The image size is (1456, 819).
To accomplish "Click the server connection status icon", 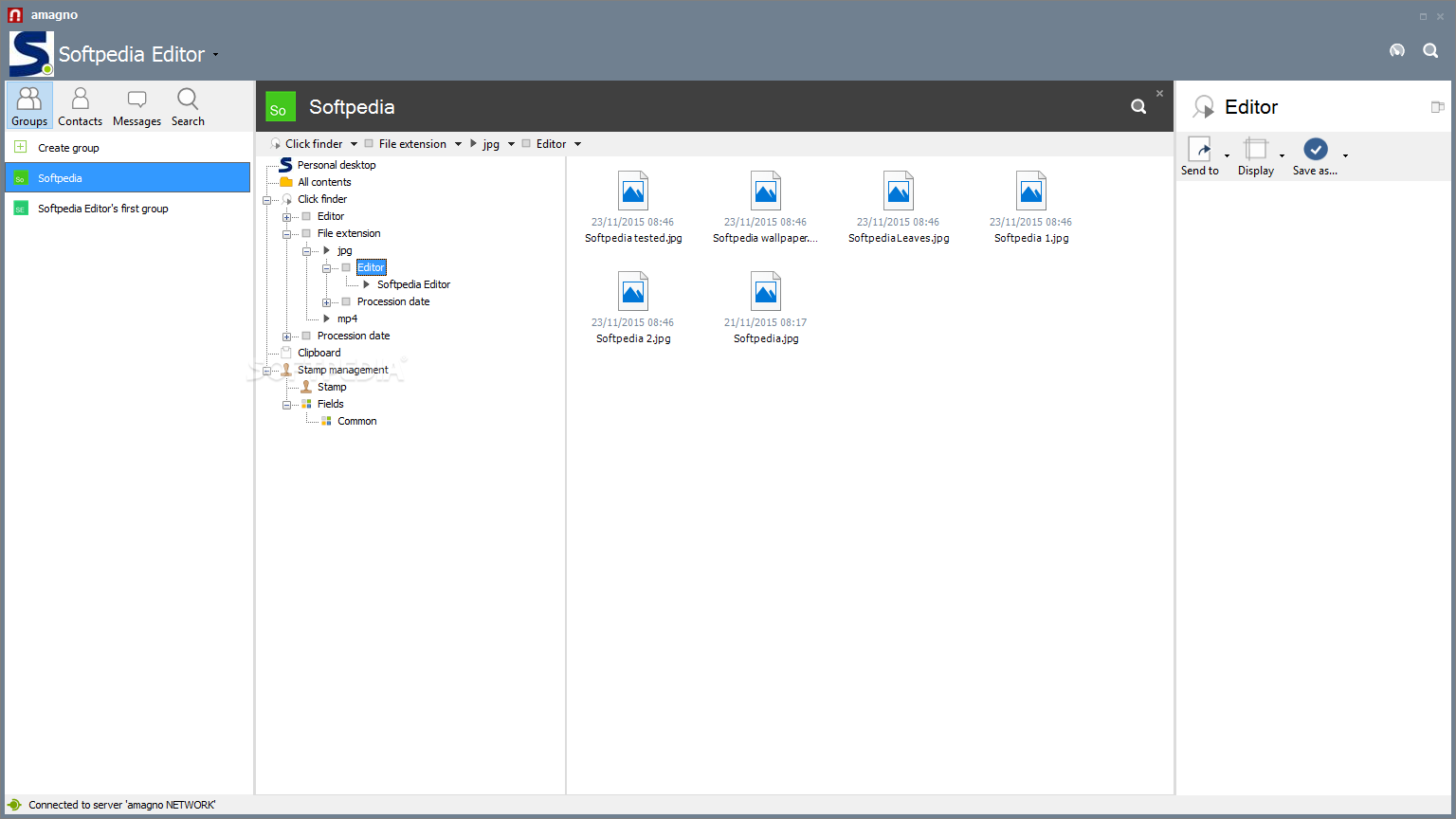I will (x=14, y=805).
